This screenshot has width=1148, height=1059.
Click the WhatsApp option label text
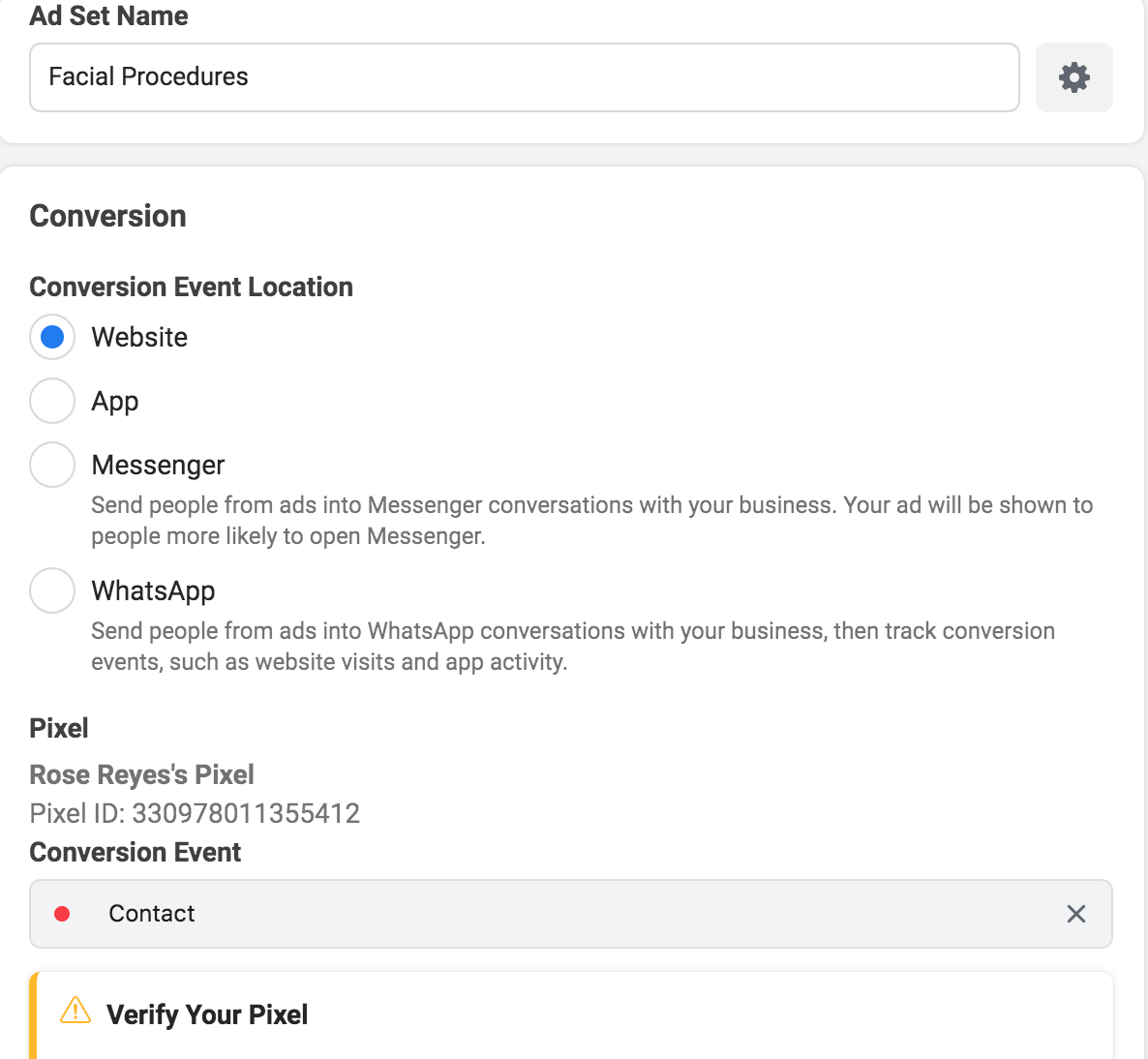153,590
